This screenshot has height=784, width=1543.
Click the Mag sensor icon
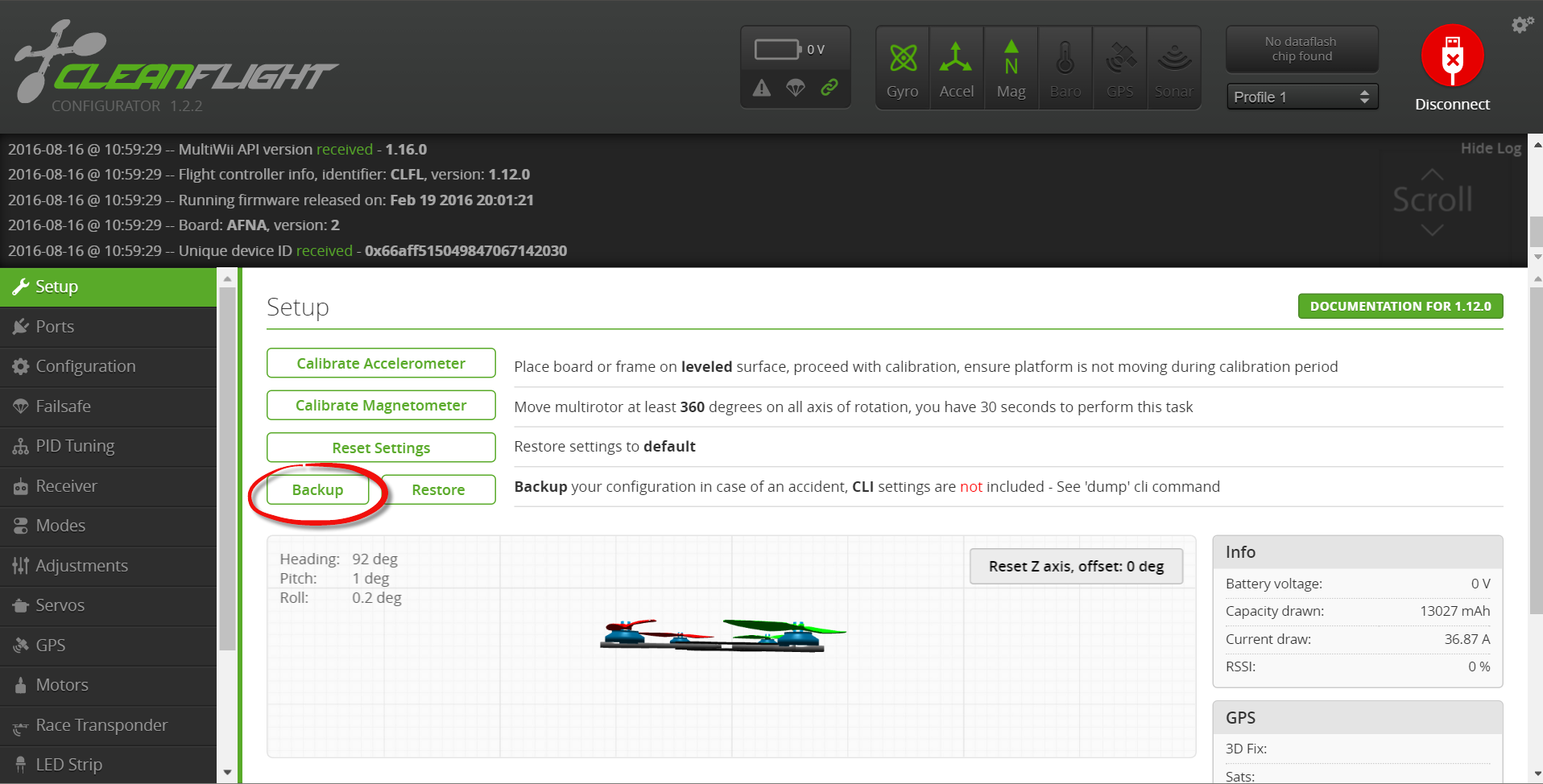pos(1011,68)
